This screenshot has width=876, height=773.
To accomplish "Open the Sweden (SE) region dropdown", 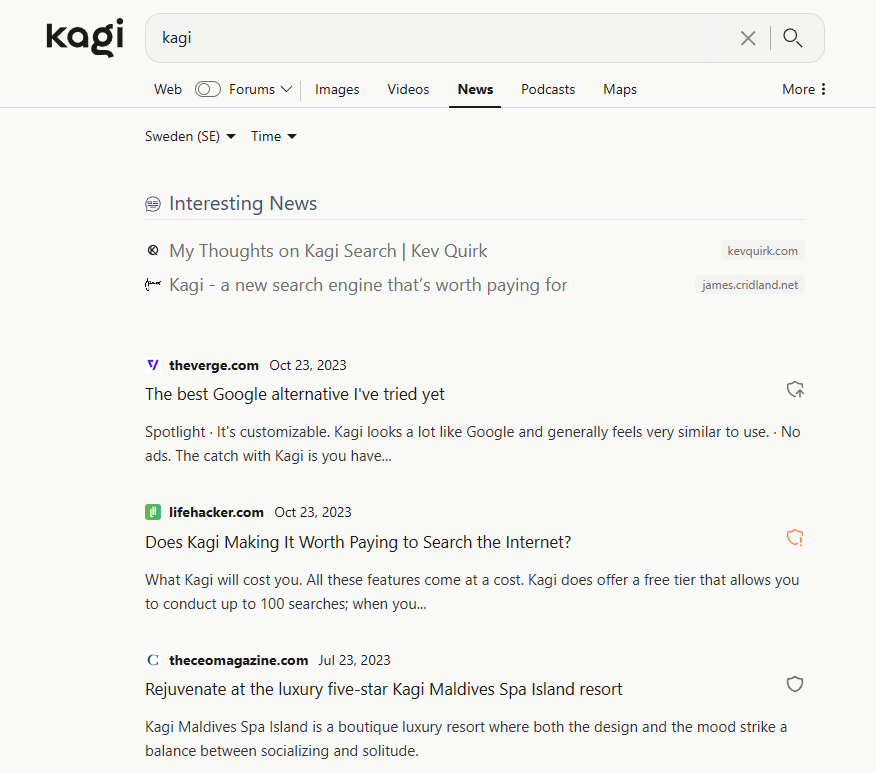I will coord(190,136).
